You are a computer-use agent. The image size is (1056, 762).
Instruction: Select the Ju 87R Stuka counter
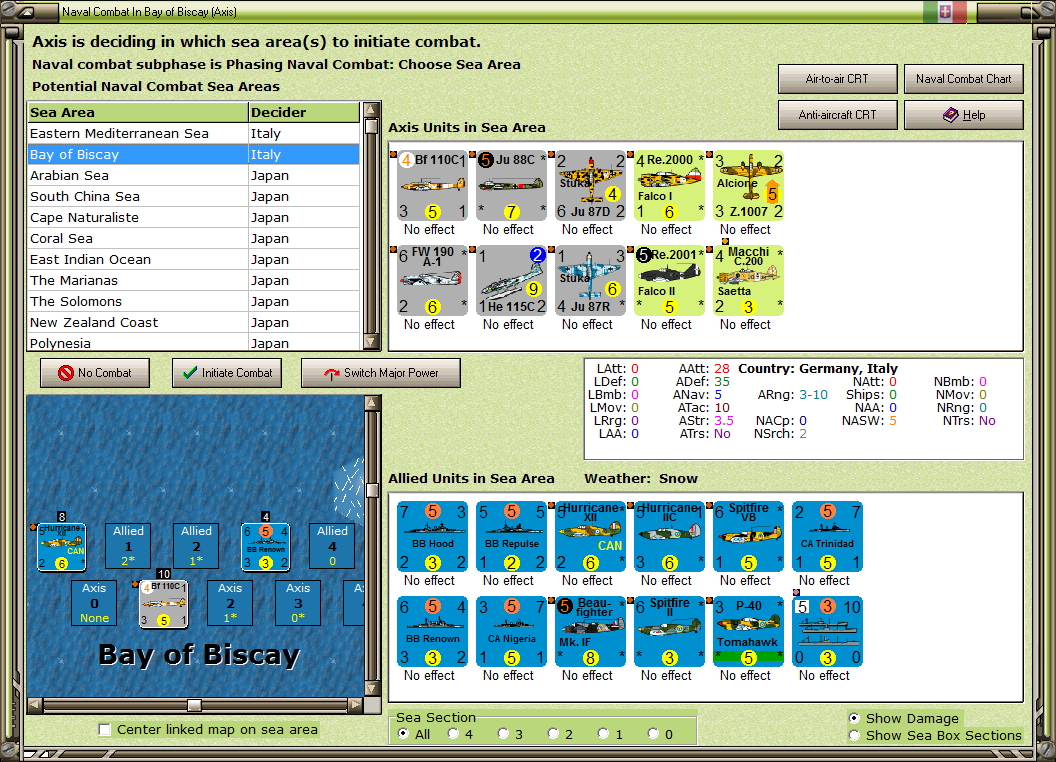click(591, 280)
